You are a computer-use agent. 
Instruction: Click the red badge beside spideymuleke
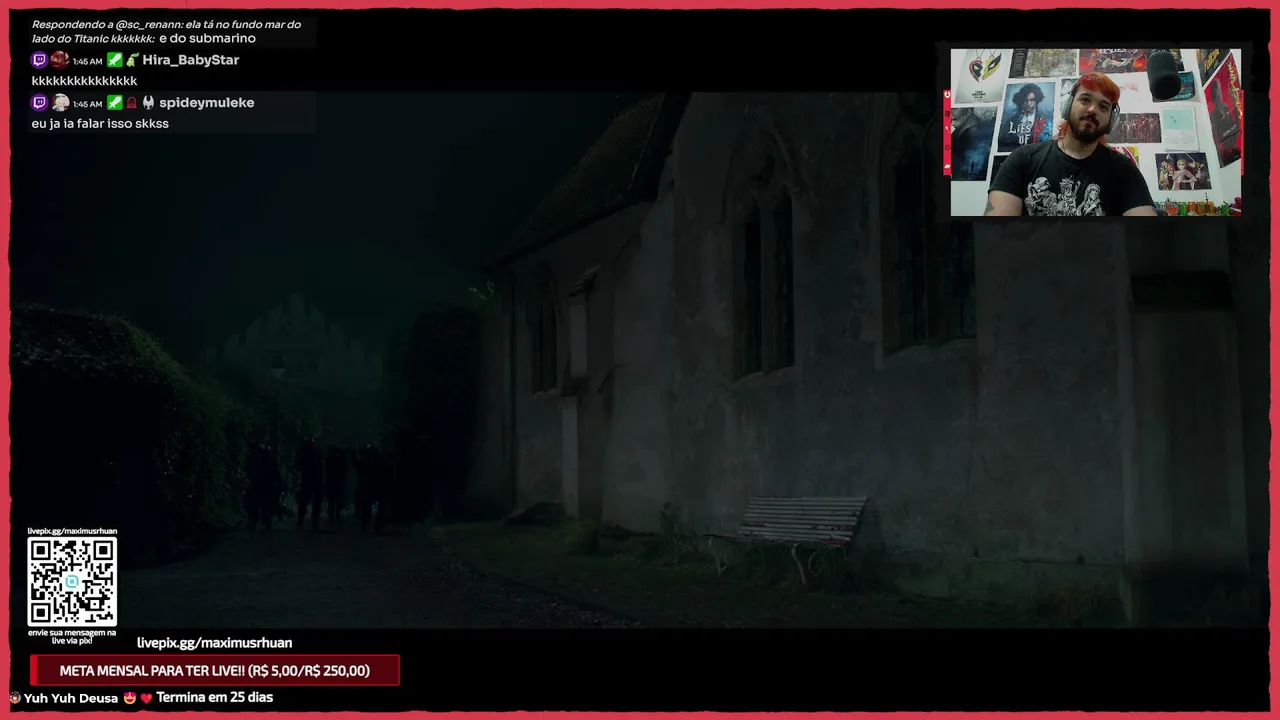[131, 102]
